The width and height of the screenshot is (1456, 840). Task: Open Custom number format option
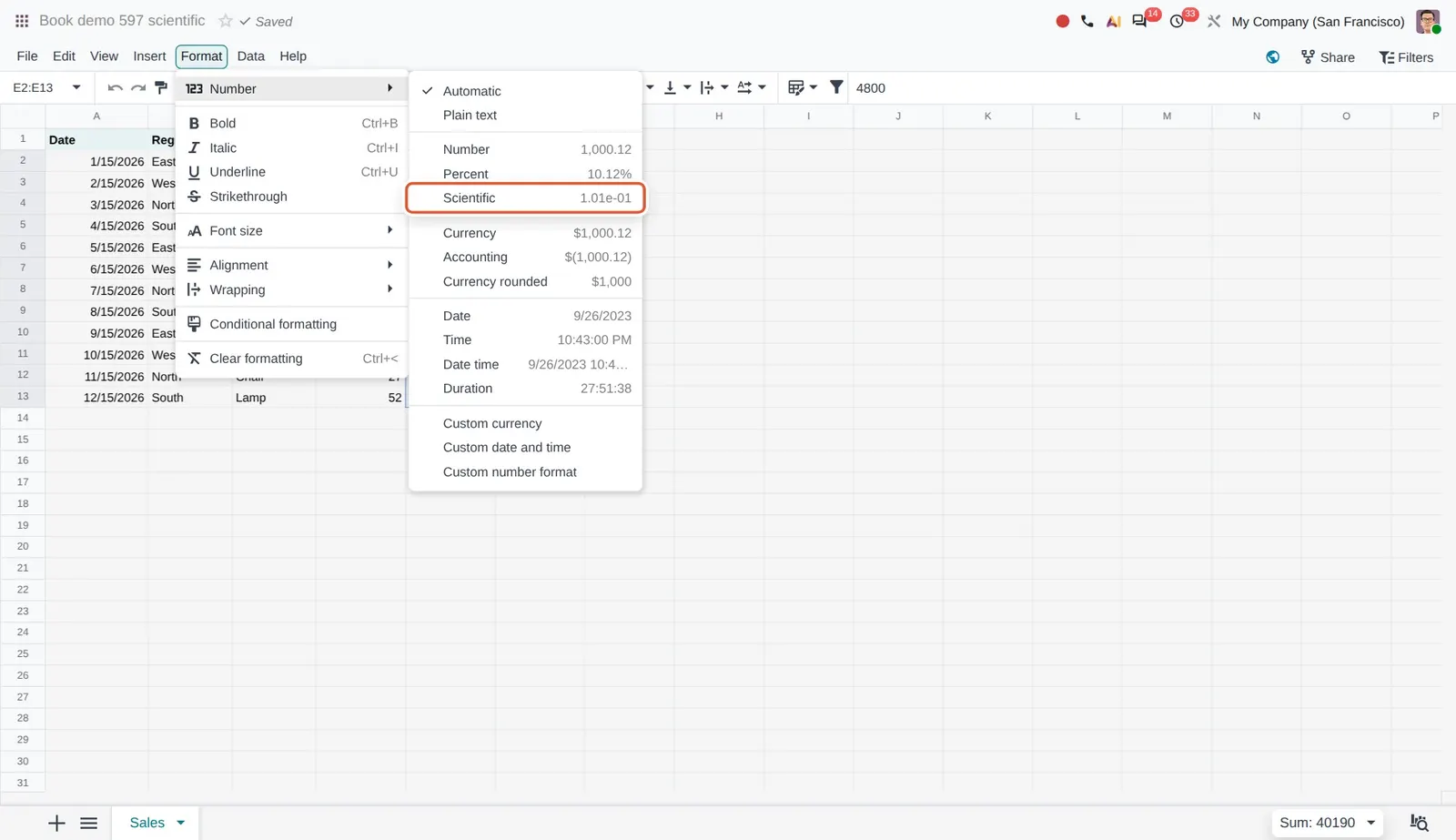coord(525,472)
